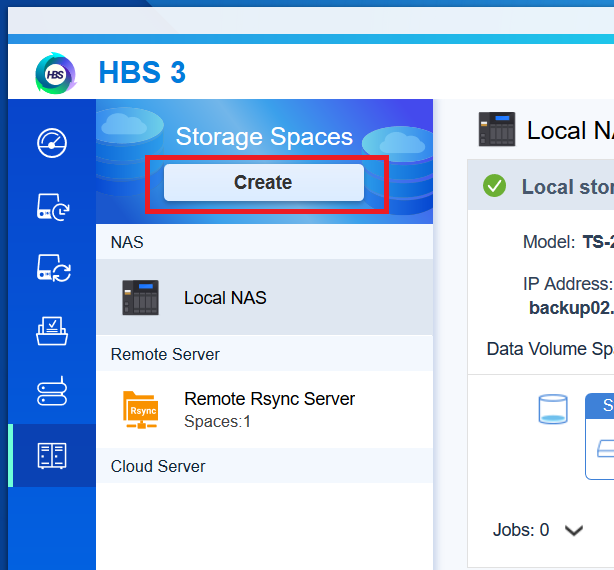Click the Model label in details
614x570 pixels.
click(549, 242)
